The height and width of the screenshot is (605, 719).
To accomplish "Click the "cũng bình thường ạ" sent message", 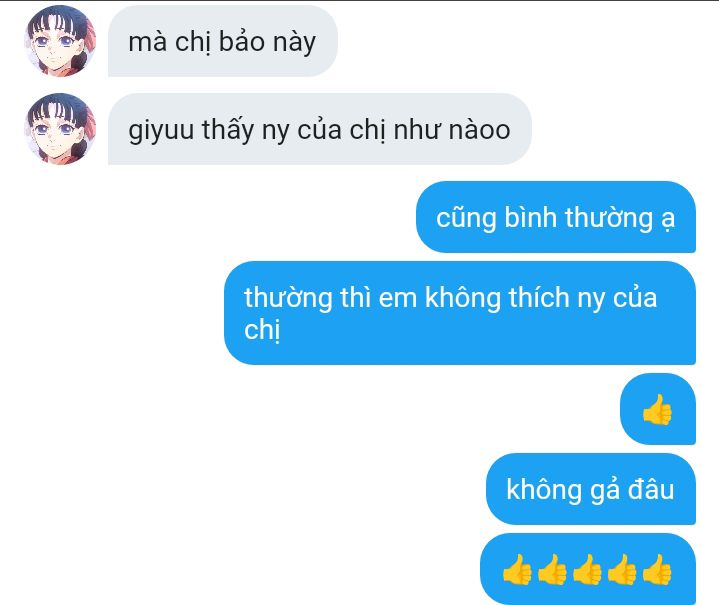I will (x=556, y=217).
